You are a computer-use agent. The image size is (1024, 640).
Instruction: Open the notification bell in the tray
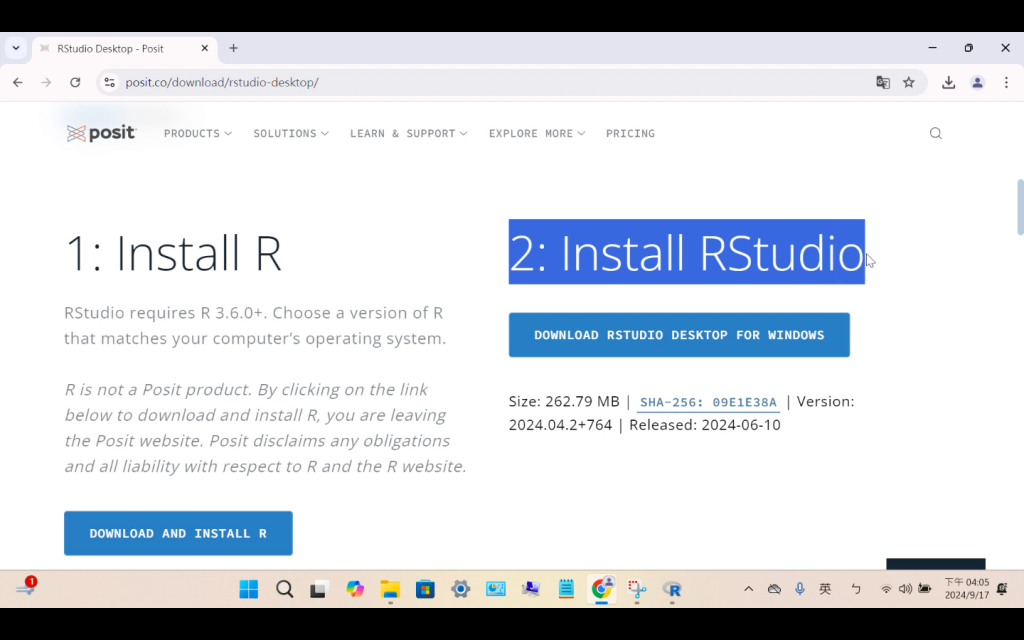pyautogui.click(x=1002, y=589)
